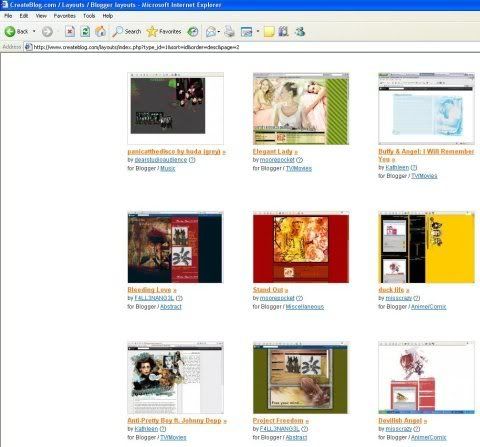Screen dimensions: 480x447
Task: Open the Help menu
Action: [108, 16]
